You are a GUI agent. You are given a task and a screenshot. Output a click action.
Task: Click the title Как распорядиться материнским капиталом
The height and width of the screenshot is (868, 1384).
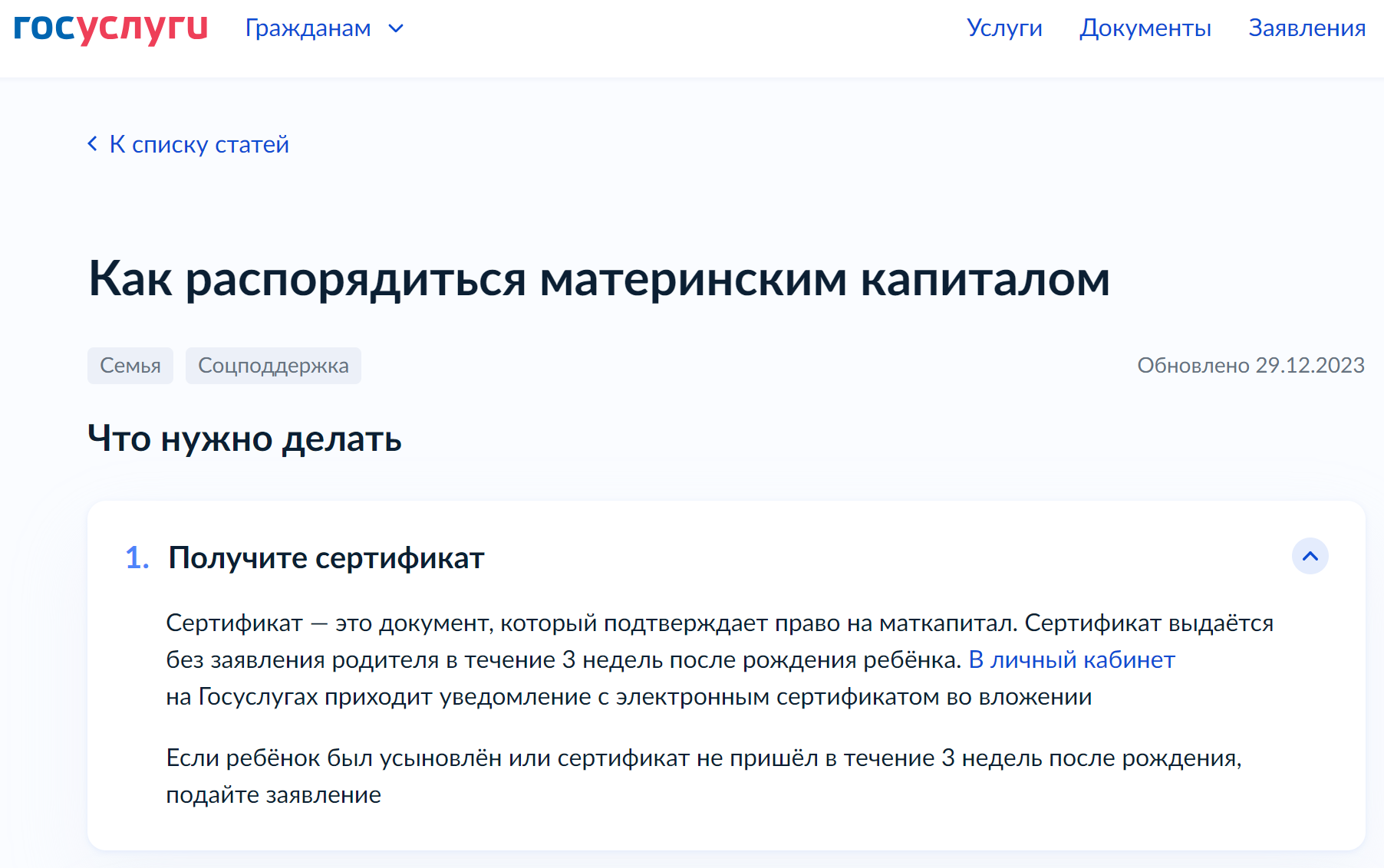(599, 279)
